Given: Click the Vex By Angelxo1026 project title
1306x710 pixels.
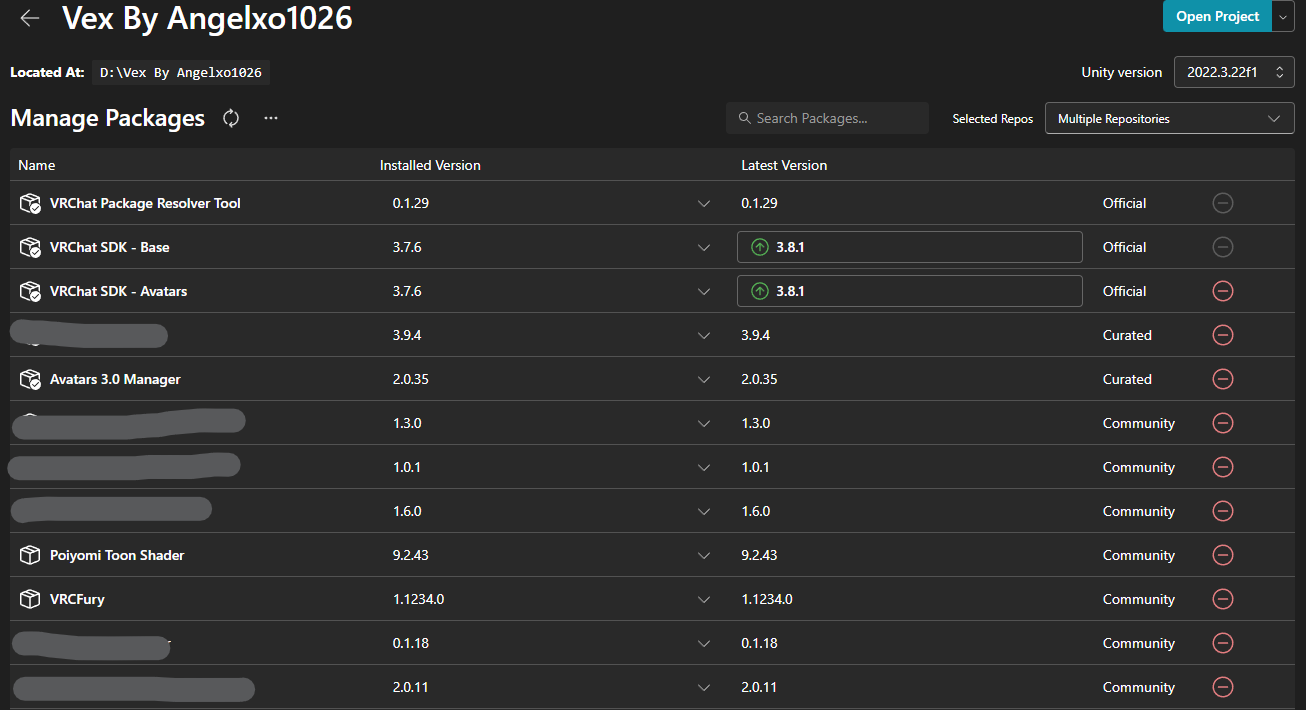Looking at the screenshot, I should pyautogui.click(x=207, y=17).
